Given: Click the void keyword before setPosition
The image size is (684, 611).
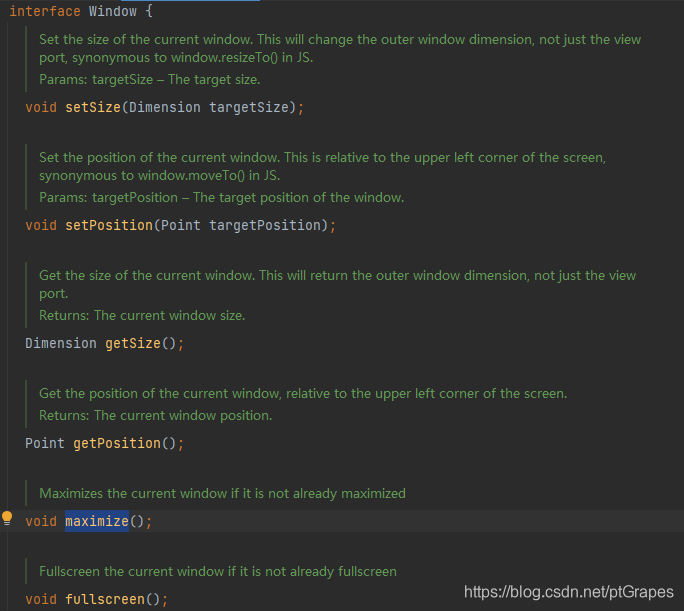Looking at the screenshot, I should pyautogui.click(x=41, y=225).
